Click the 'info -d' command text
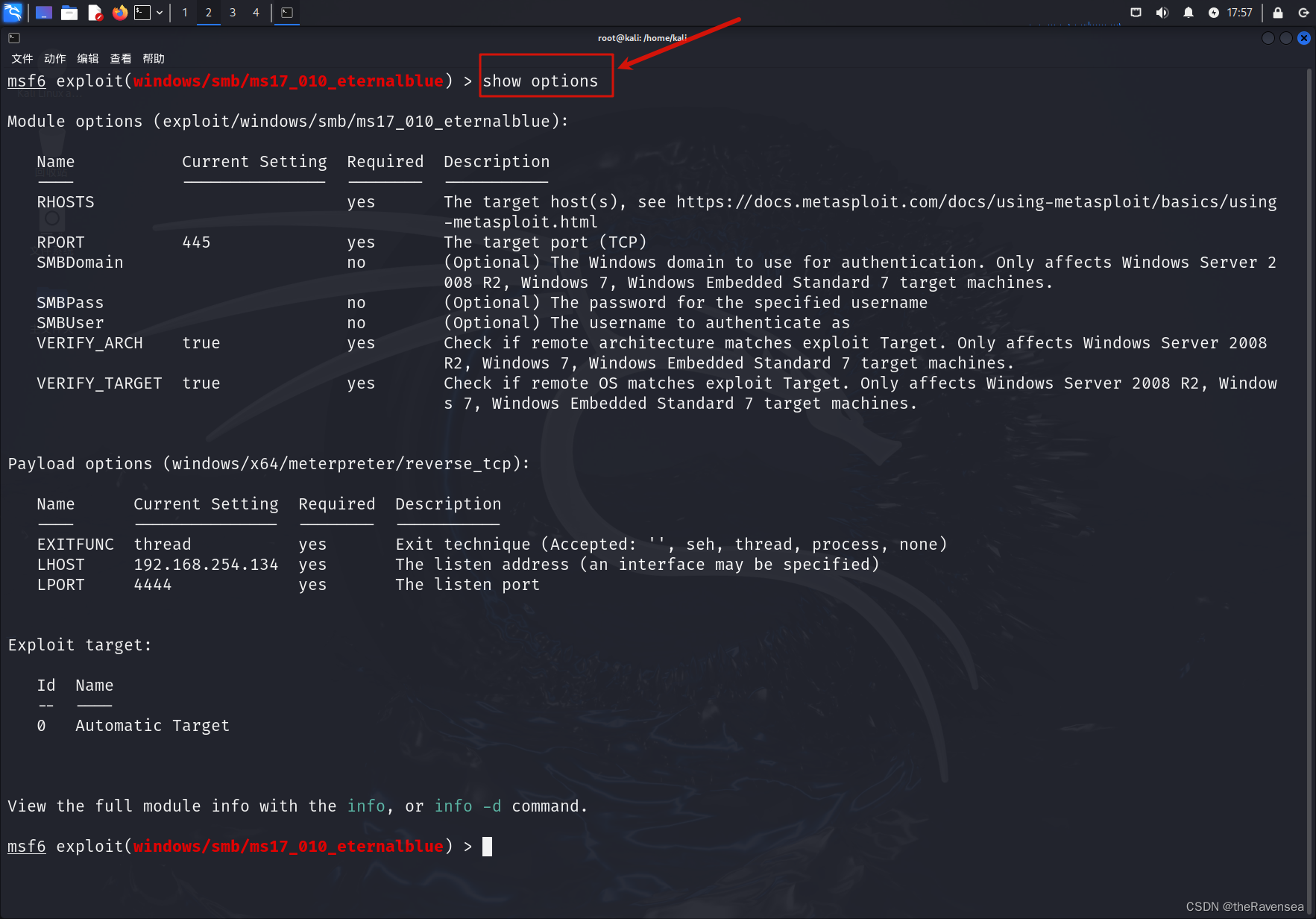This screenshot has width=1316, height=919. coord(467,806)
